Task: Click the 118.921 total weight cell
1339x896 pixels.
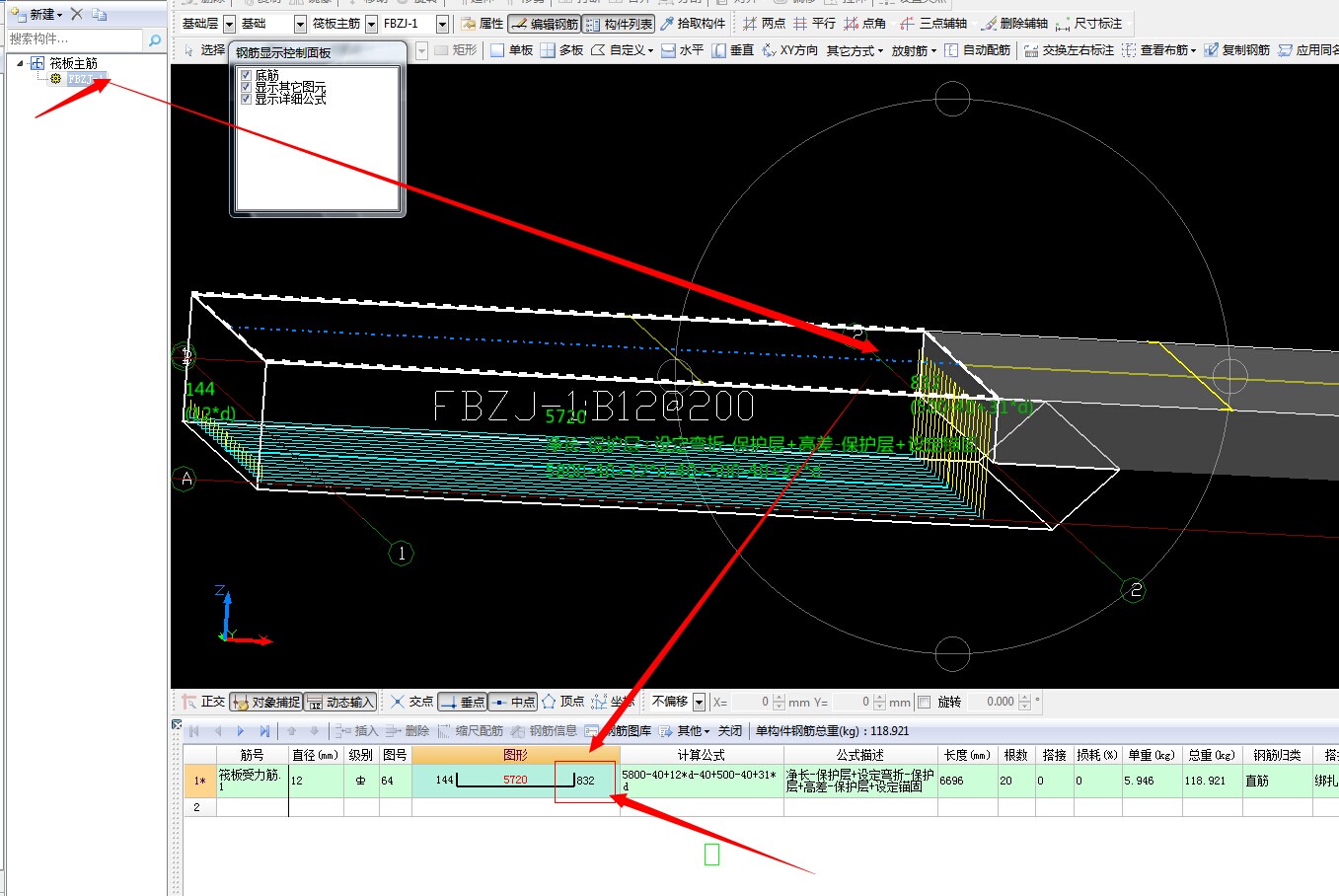Action: pyautogui.click(x=1212, y=781)
